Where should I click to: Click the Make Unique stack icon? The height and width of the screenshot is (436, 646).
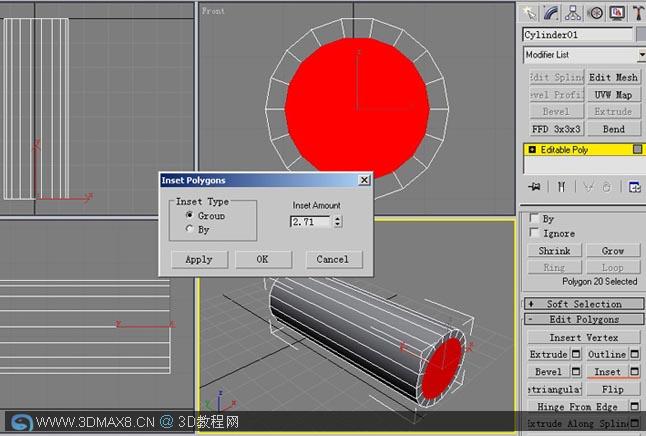point(588,187)
